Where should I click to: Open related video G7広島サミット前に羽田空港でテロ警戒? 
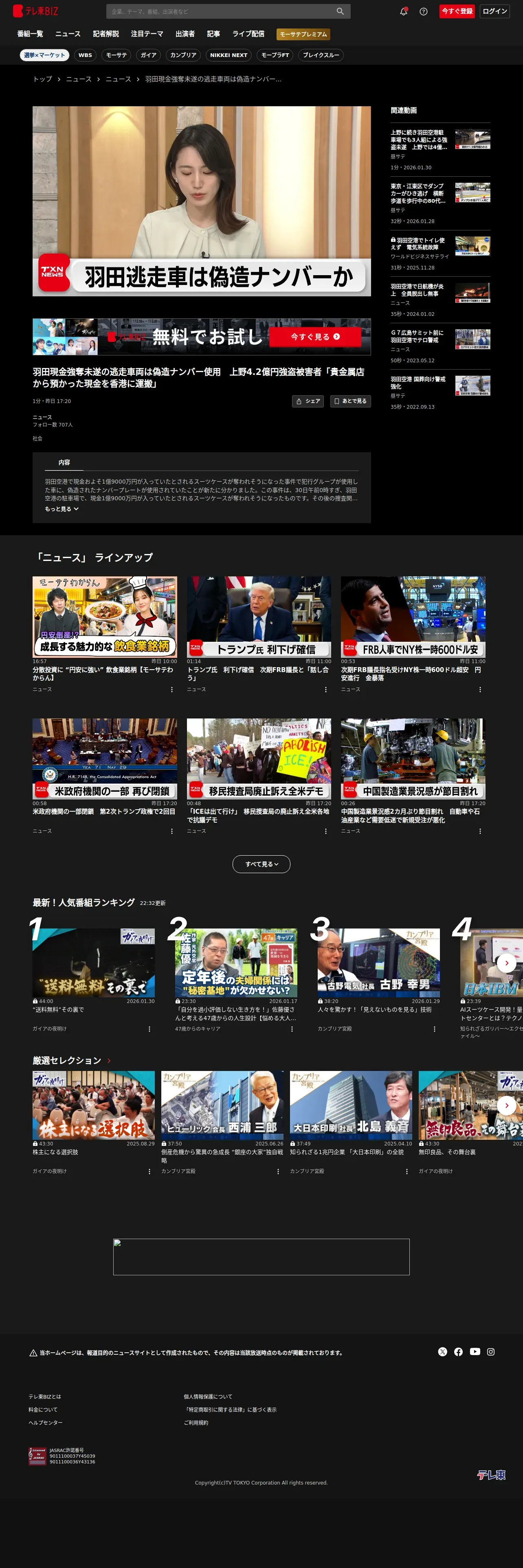tap(440, 346)
